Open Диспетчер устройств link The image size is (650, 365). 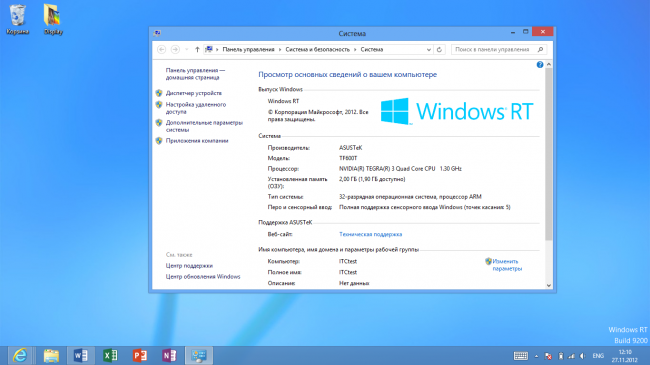[194, 93]
